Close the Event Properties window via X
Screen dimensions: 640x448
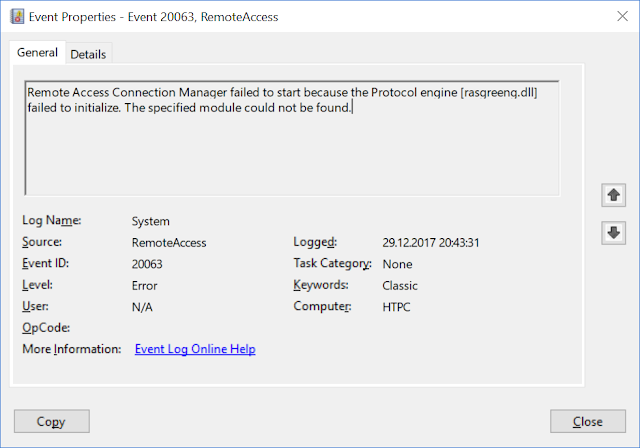tap(622, 16)
